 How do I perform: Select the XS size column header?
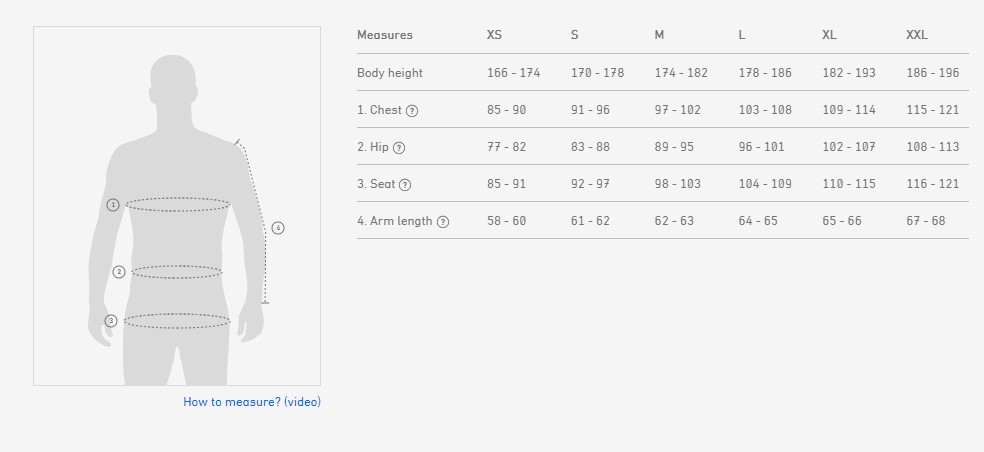(494, 35)
